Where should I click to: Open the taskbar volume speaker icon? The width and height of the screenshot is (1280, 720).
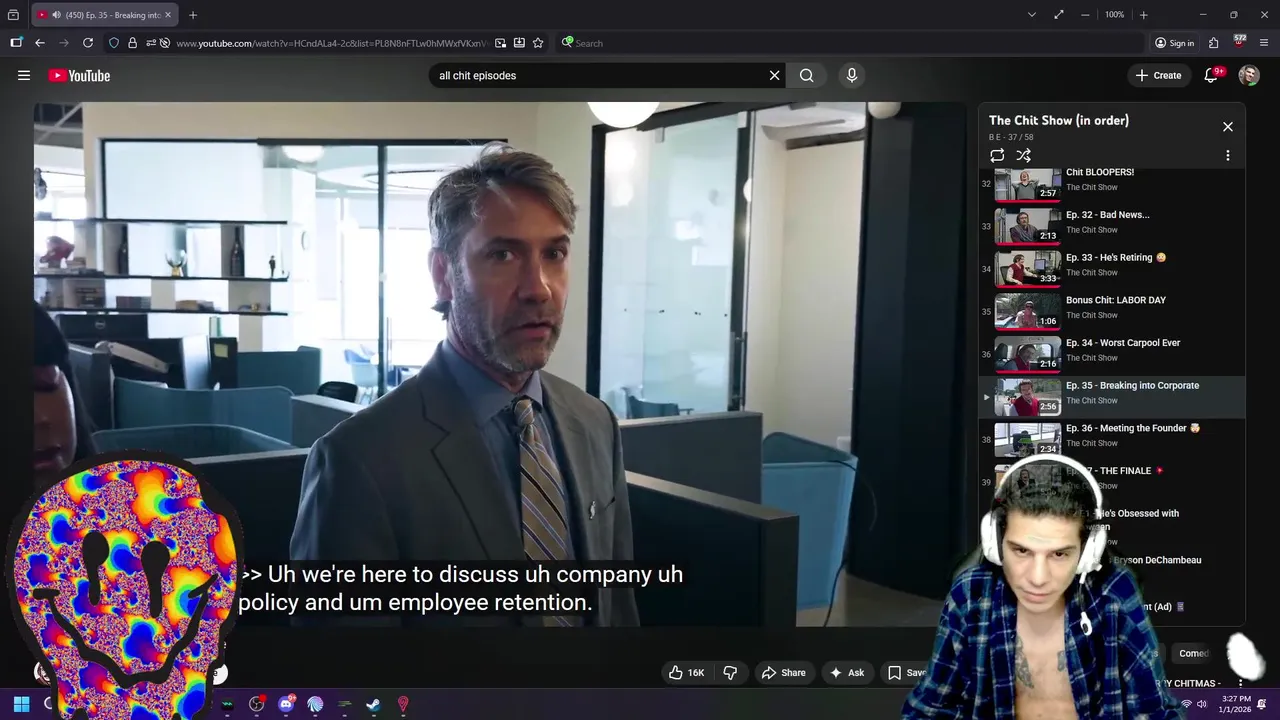pyautogui.click(x=1201, y=704)
